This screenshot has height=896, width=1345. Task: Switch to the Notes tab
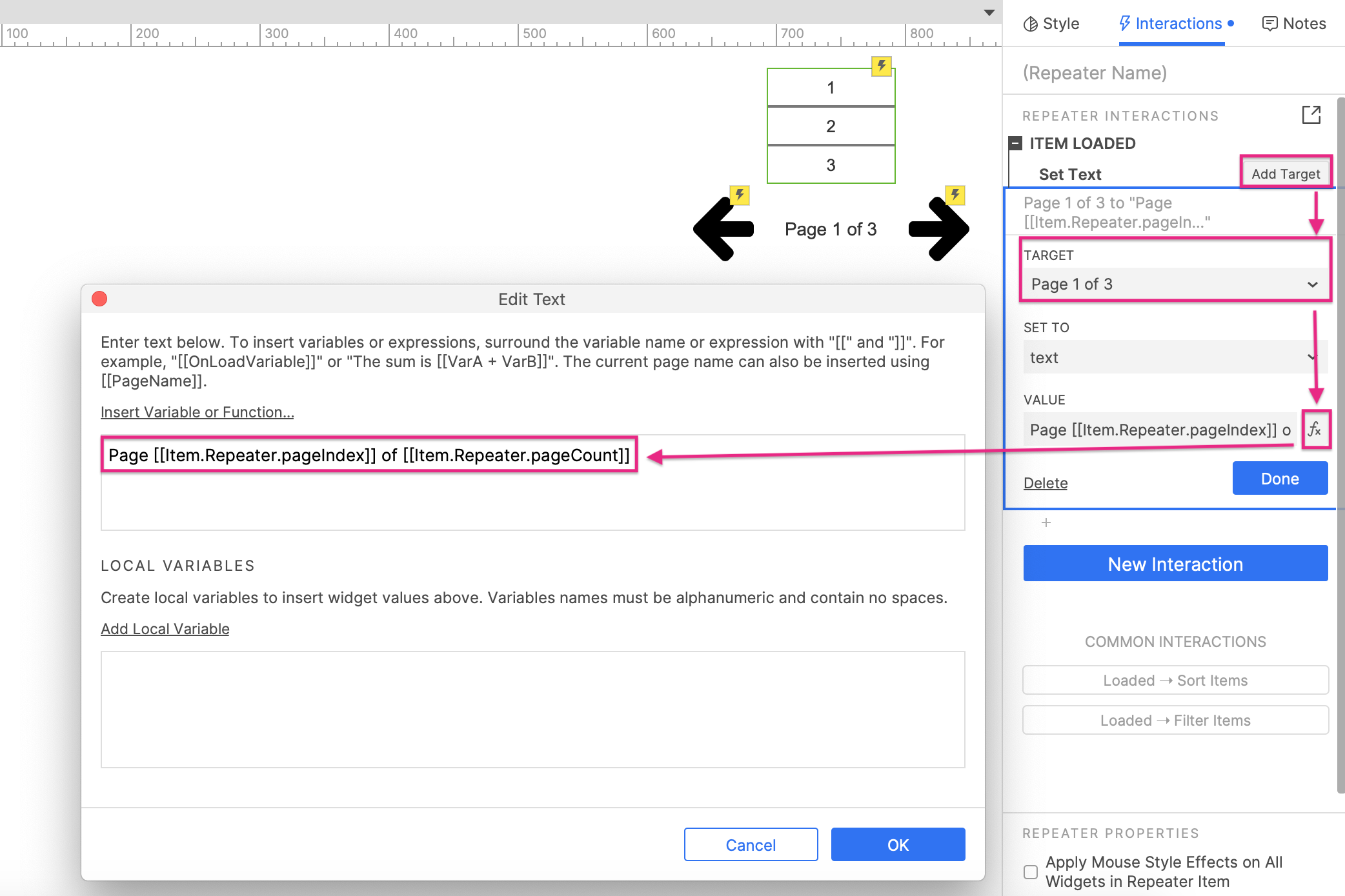[x=1293, y=24]
